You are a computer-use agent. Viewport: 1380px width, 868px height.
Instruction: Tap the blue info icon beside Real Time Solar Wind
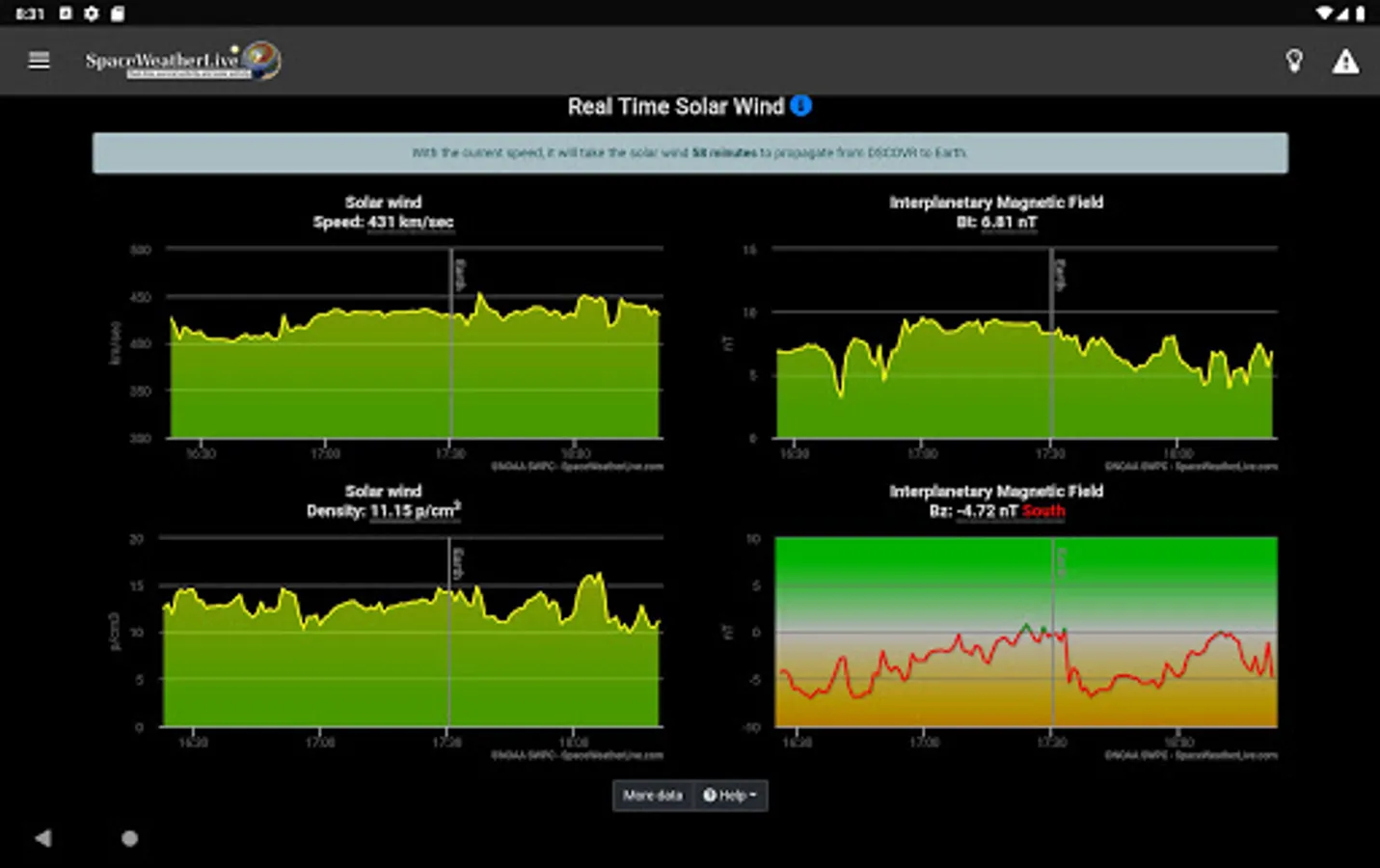(x=800, y=106)
